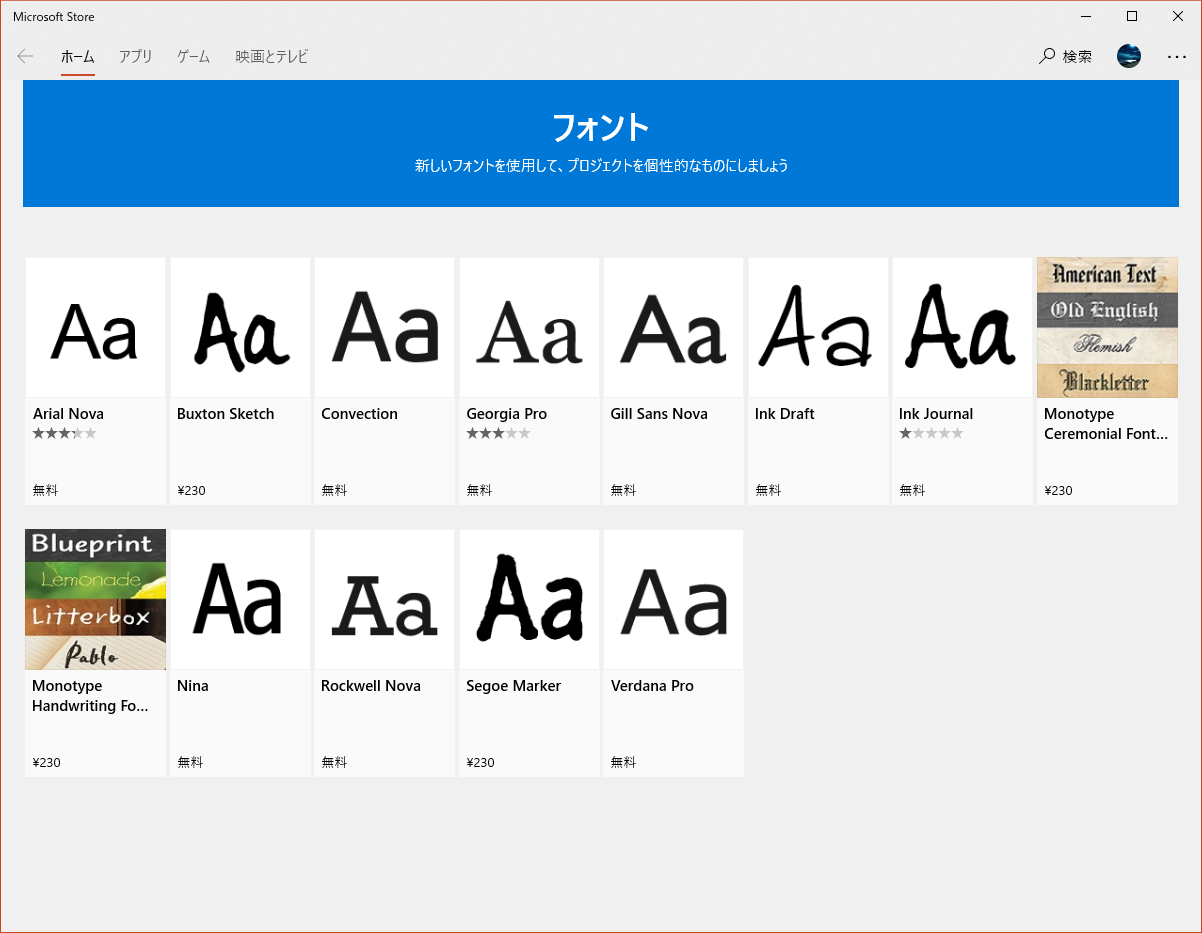
Task: Open the Ink Draft font preview
Action: tap(818, 328)
